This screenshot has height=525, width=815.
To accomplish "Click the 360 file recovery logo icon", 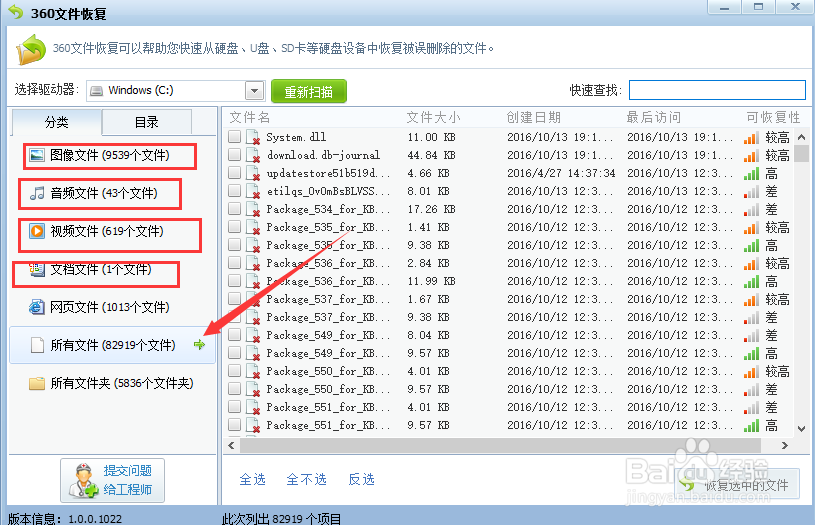I will [31, 49].
